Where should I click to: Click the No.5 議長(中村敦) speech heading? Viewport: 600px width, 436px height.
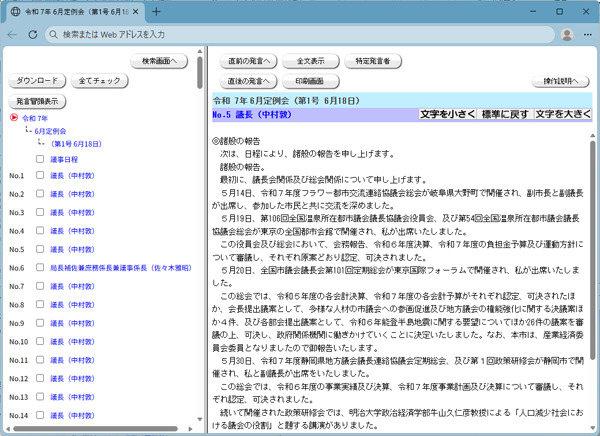tap(252, 114)
